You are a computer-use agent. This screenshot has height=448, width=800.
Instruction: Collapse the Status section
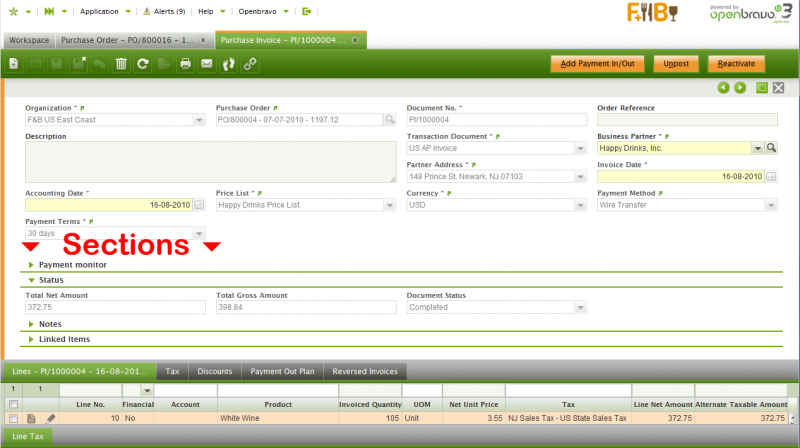click(x=32, y=280)
